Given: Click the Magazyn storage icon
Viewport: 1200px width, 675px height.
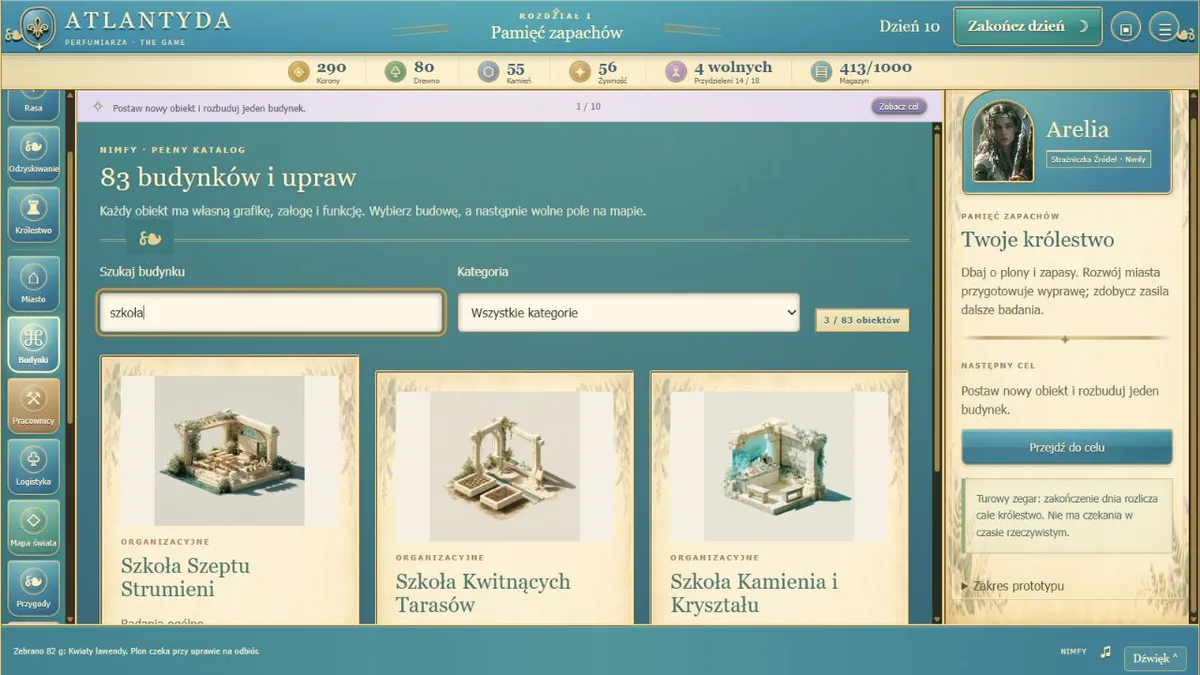Looking at the screenshot, I should tap(821, 71).
